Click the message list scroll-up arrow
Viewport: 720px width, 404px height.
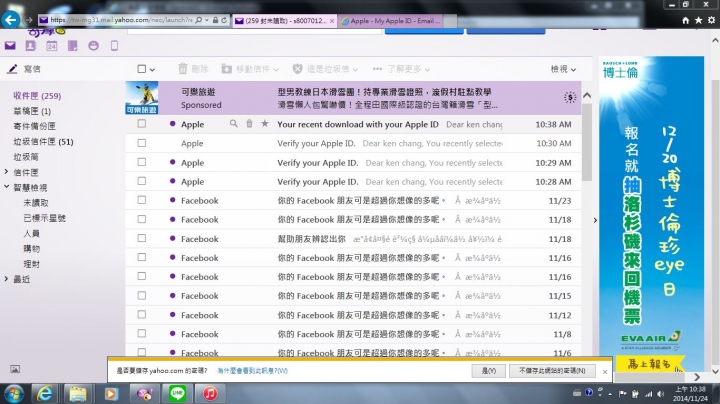[586, 95]
